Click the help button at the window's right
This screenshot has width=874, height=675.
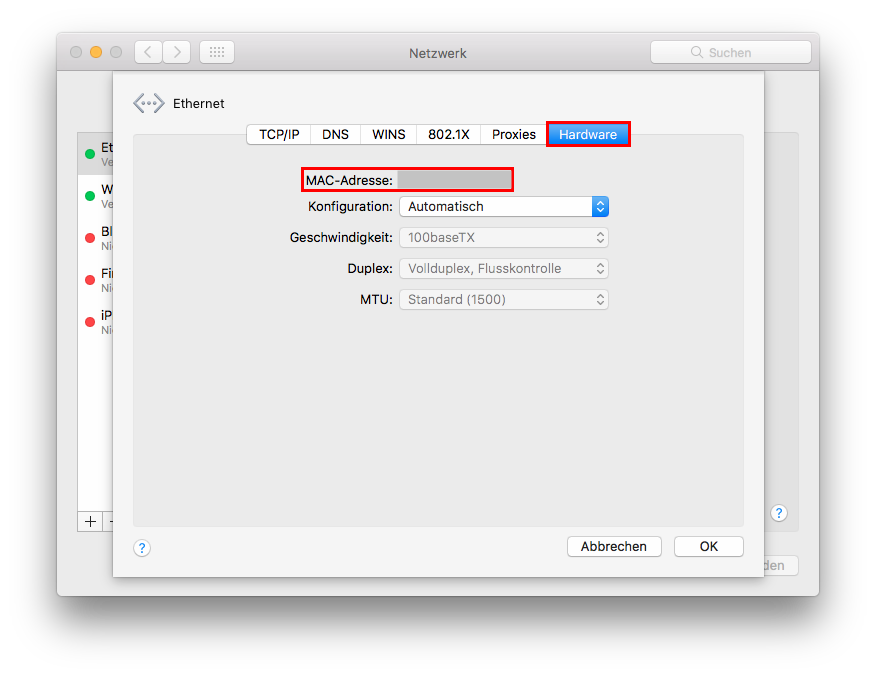[x=779, y=513]
